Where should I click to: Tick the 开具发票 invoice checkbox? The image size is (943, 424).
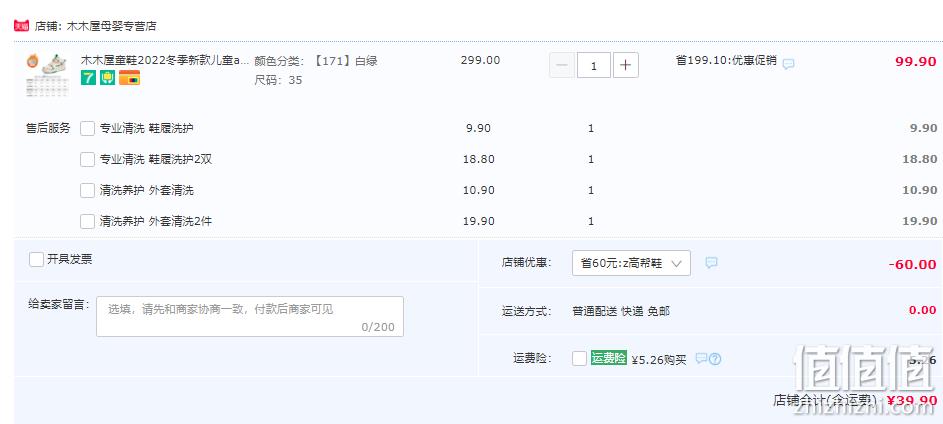[x=36, y=259]
